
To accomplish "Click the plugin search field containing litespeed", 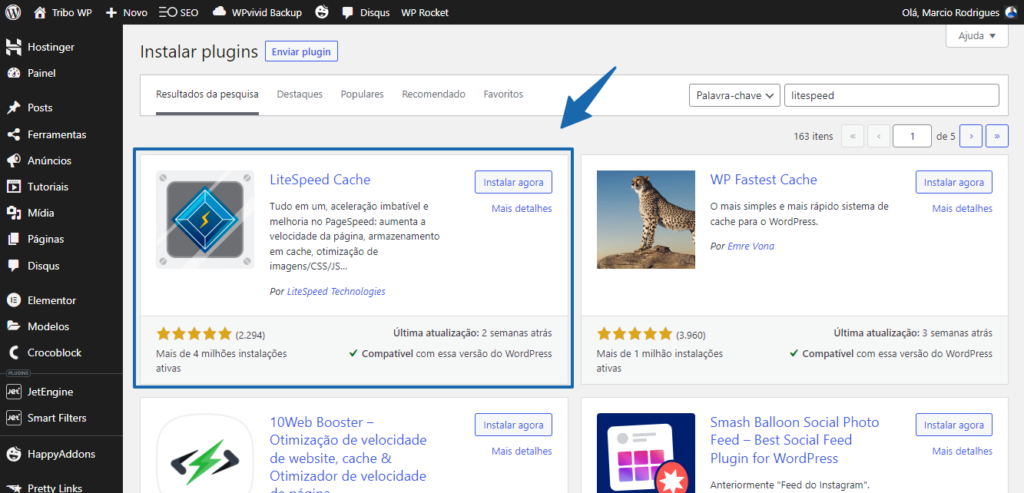I will (891, 95).
